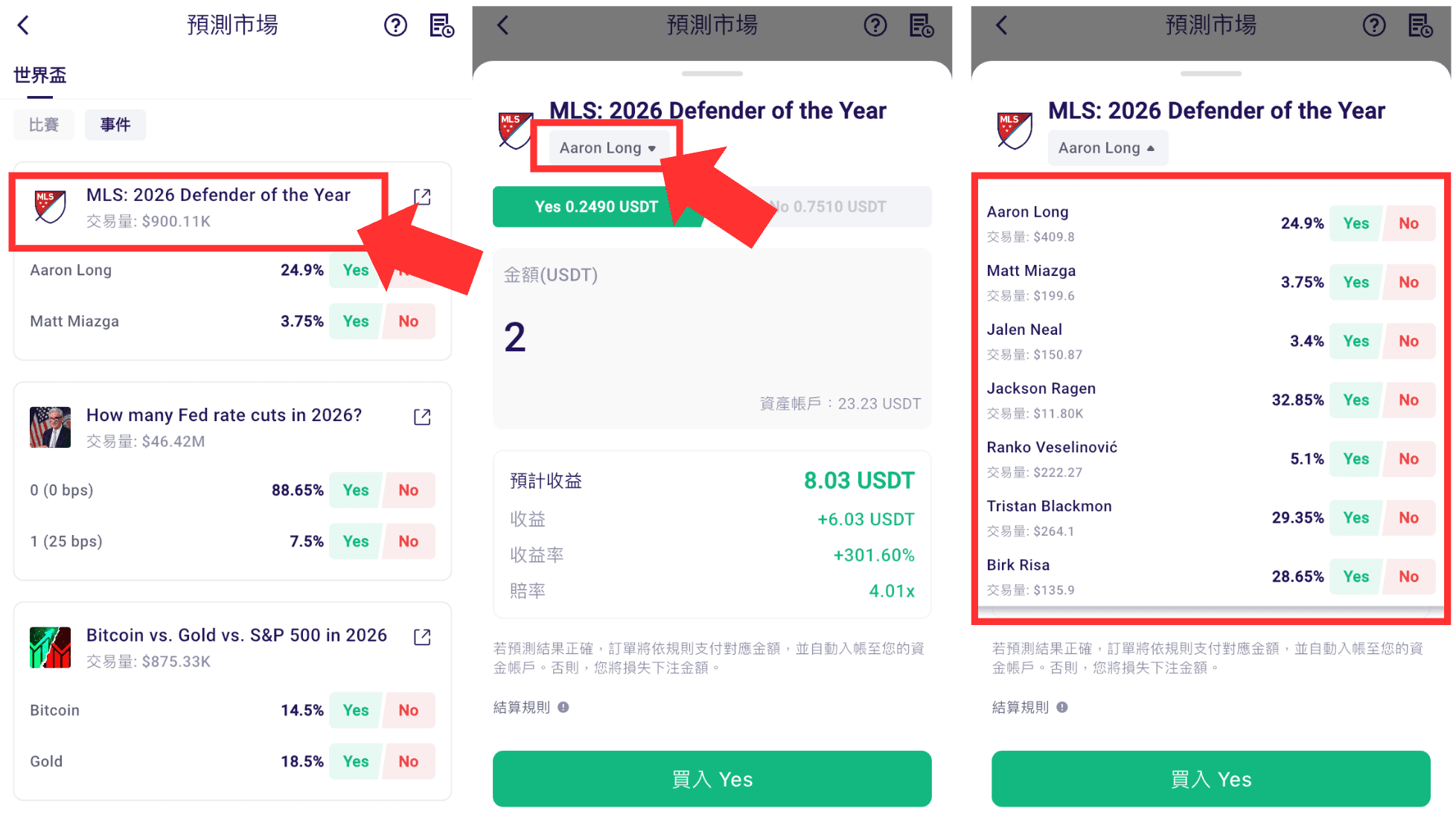Click the back arrow above the amount entry sheet

(x=503, y=25)
